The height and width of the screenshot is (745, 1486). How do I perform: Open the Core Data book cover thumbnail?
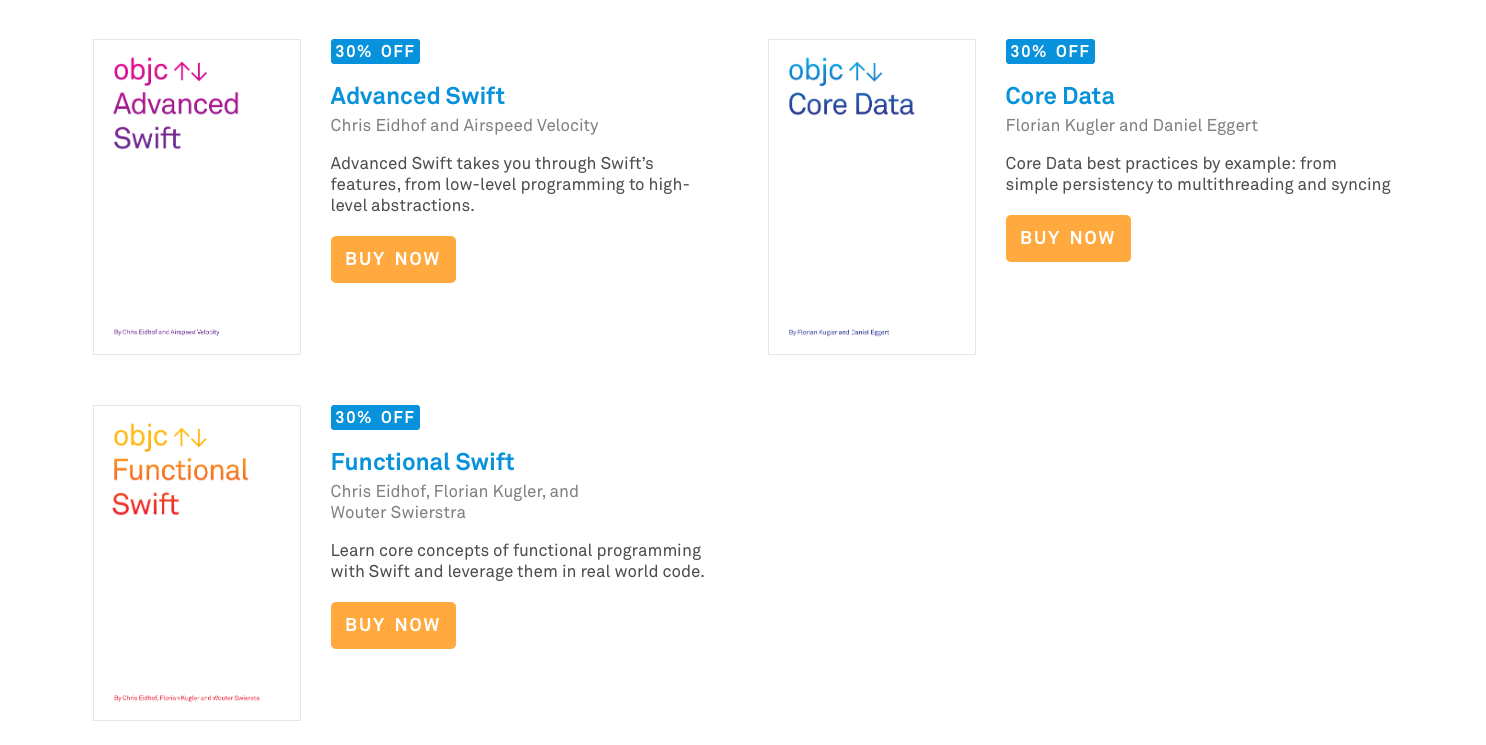(x=872, y=197)
